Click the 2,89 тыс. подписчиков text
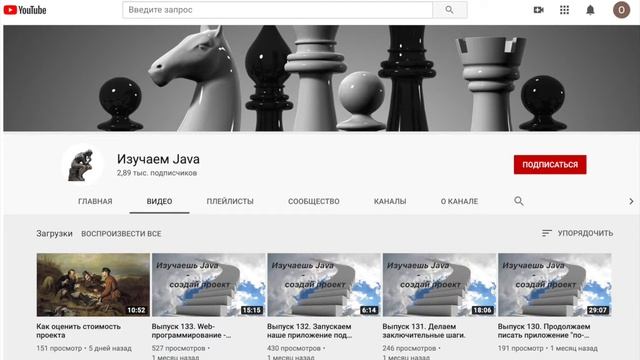640x360 pixels. (157, 173)
